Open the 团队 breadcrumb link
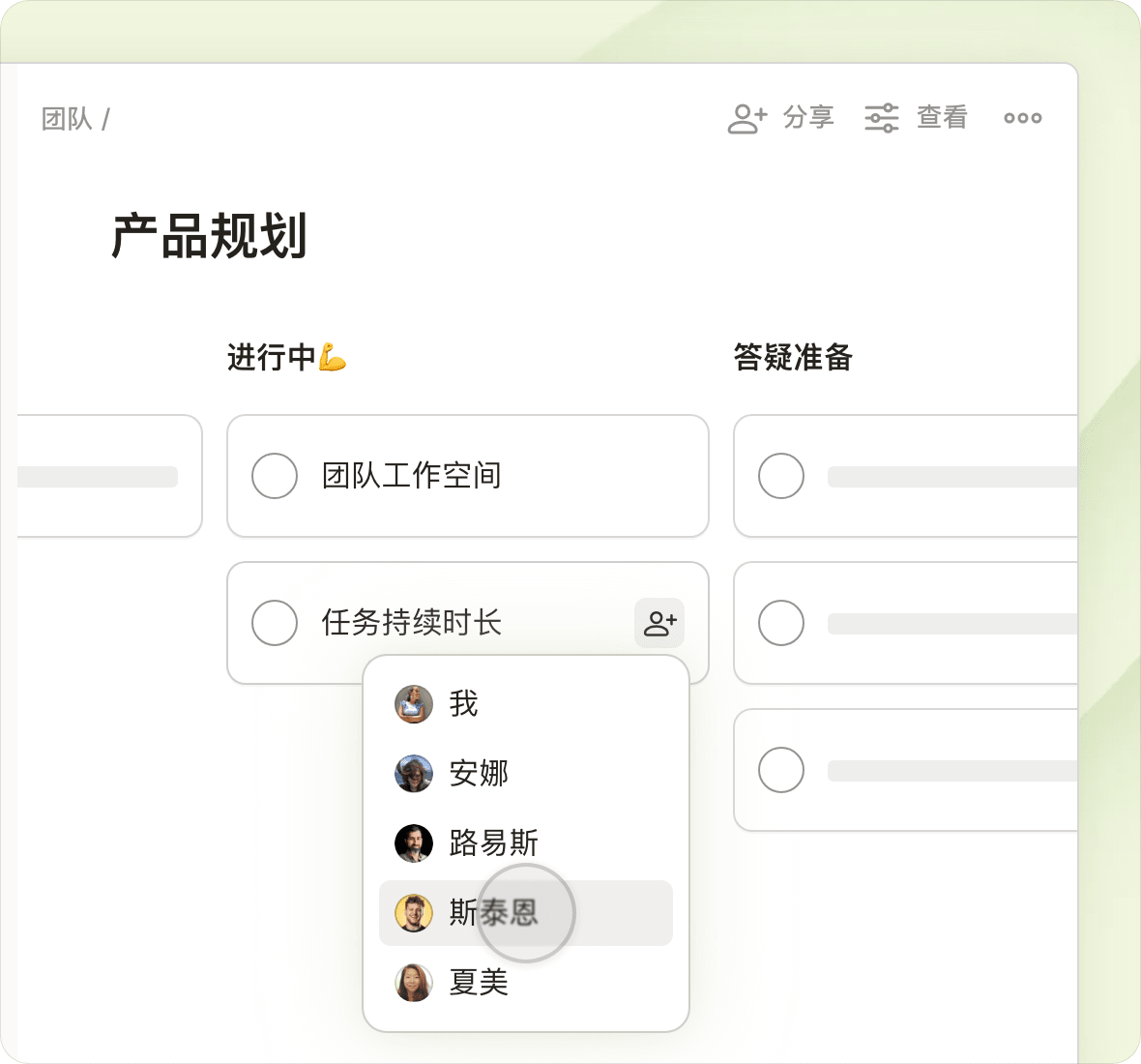The width and height of the screenshot is (1141, 1064). pyautogui.click(x=66, y=119)
